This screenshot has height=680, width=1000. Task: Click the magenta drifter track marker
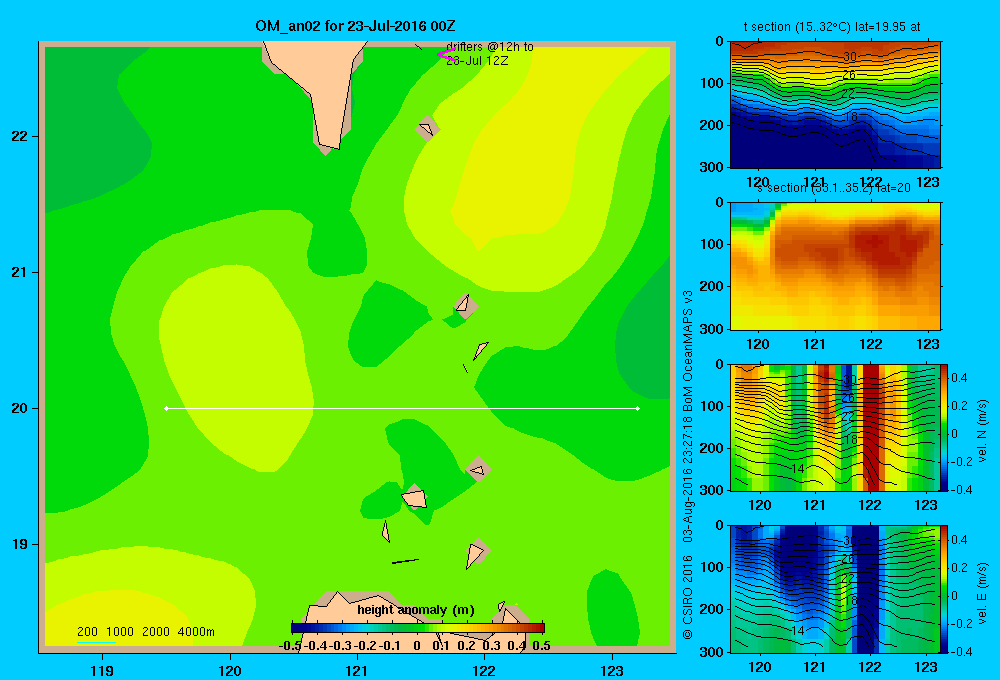pos(446,55)
